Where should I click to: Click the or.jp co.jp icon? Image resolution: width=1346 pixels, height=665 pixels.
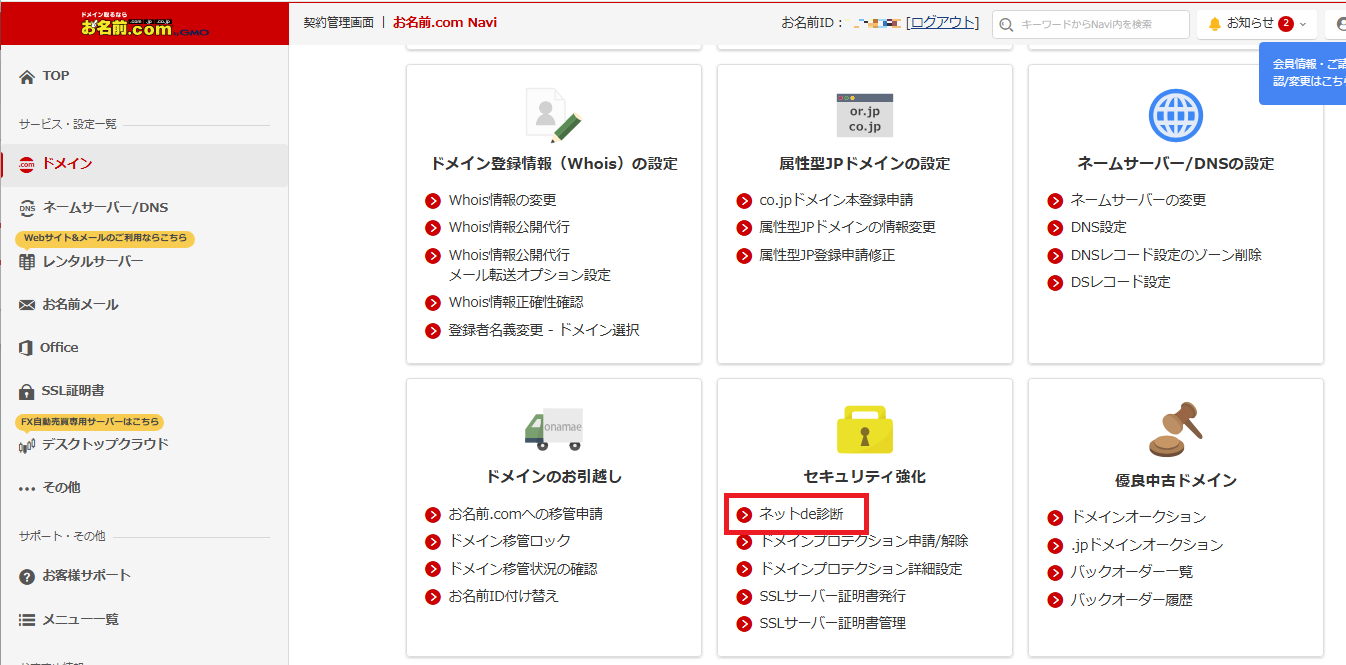click(x=865, y=115)
